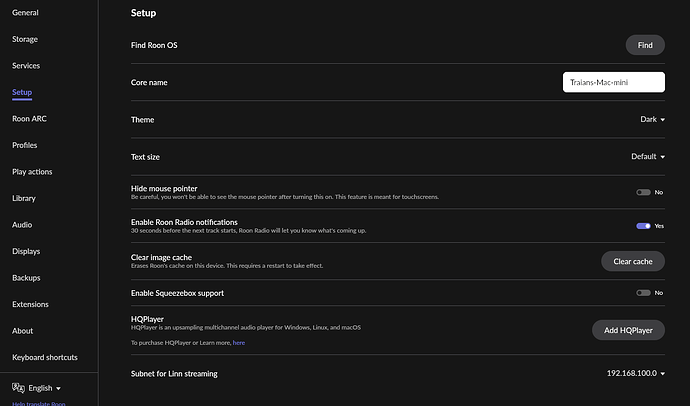Select Roon ARC in the sidebar

pyautogui.click(x=28, y=119)
